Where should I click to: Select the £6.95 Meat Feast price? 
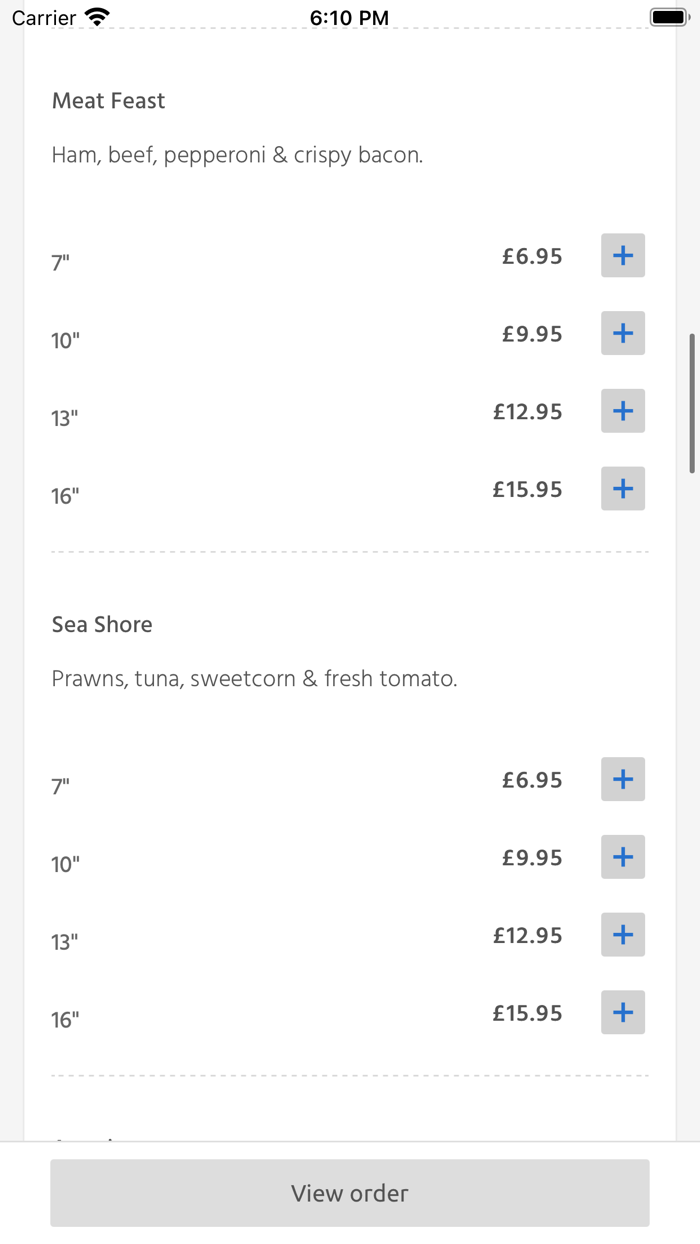[532, 257]
